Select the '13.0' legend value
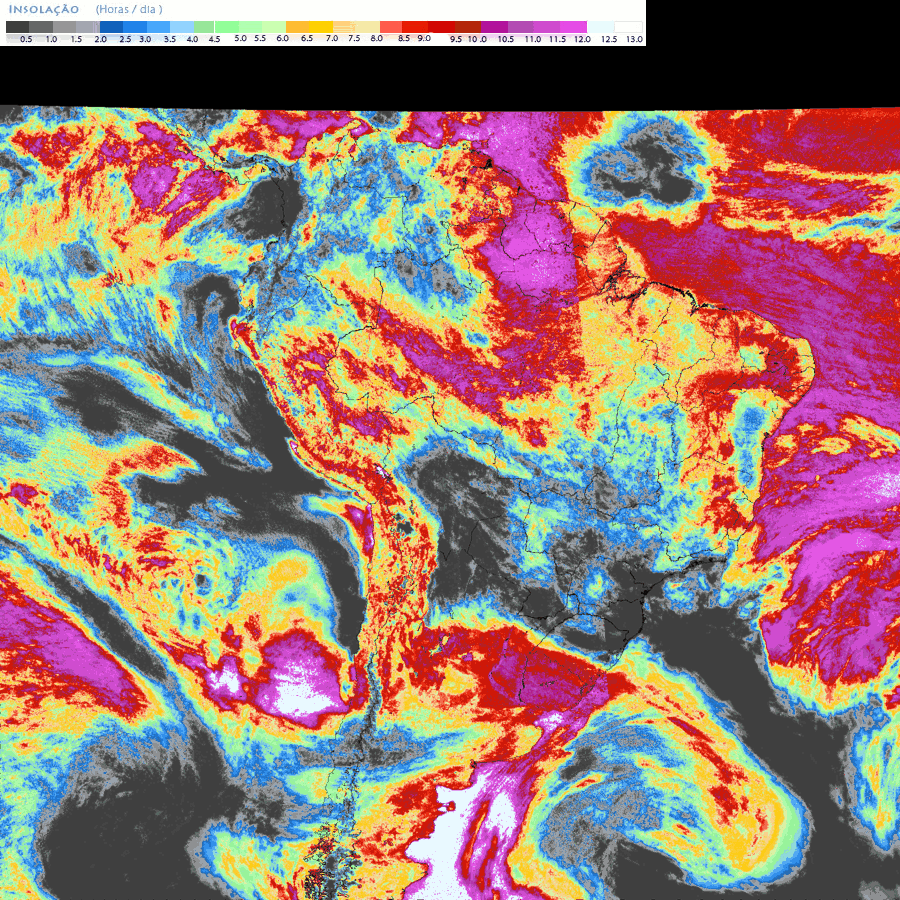The image size is (900, 900). click(x=634, y=39)
